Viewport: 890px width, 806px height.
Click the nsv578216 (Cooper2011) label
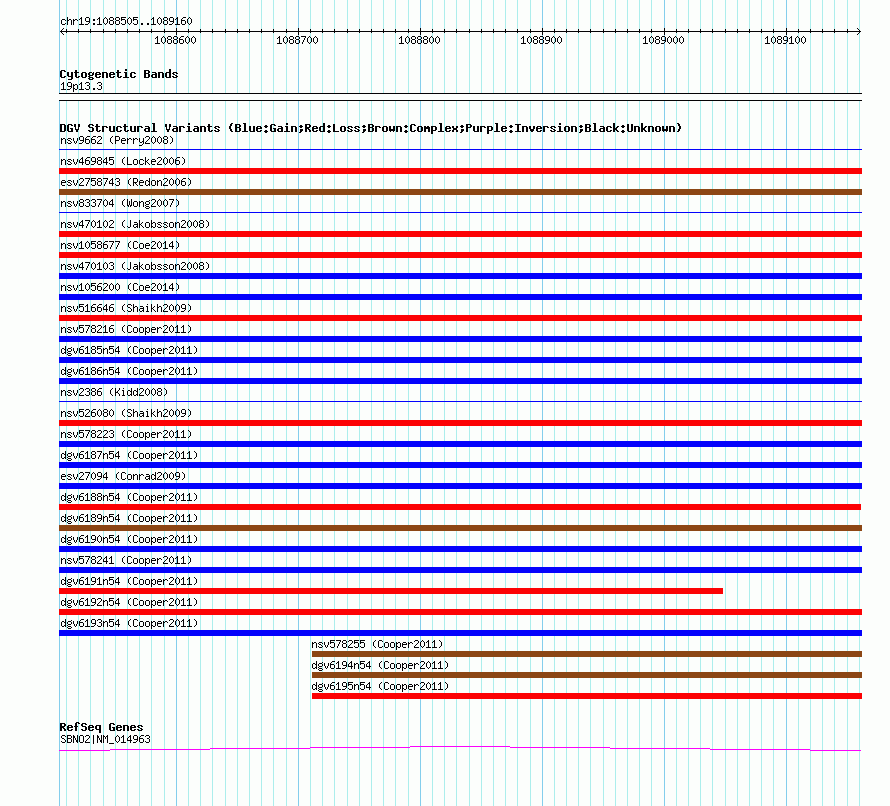(x=126, y=329)
